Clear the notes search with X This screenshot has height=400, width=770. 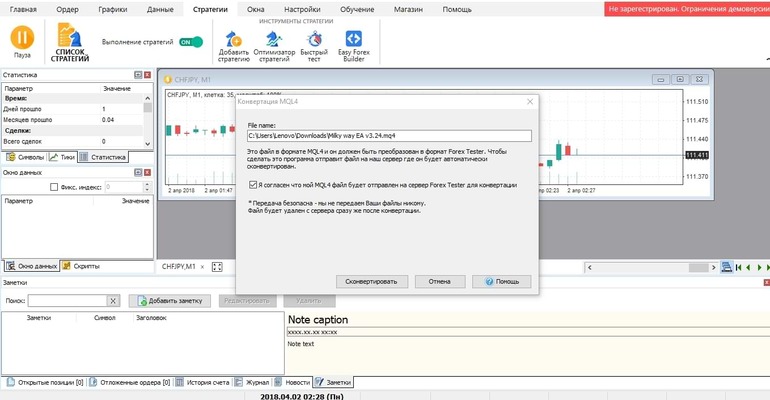pyautogui.click(x=113, y=301)
